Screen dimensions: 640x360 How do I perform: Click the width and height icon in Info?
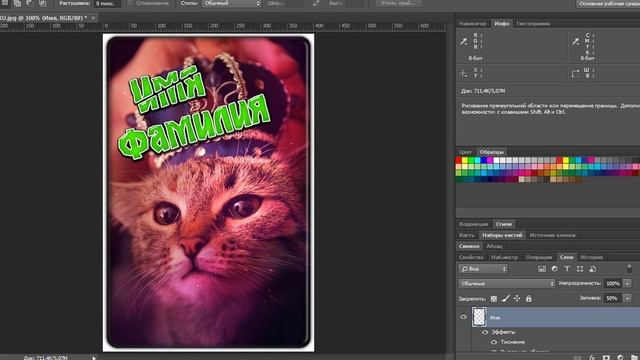pyautogui.click(x=575, y=73)
